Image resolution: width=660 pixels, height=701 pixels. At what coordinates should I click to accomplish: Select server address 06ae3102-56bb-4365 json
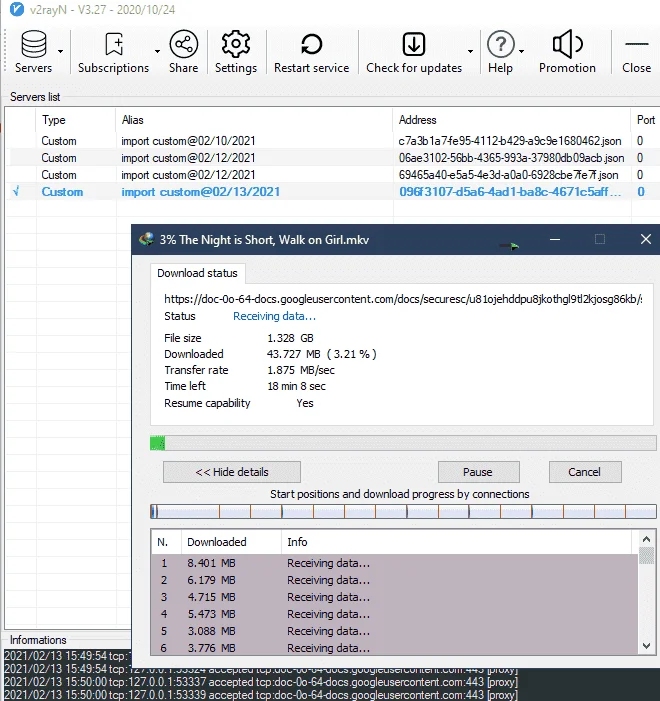[511, 158]
